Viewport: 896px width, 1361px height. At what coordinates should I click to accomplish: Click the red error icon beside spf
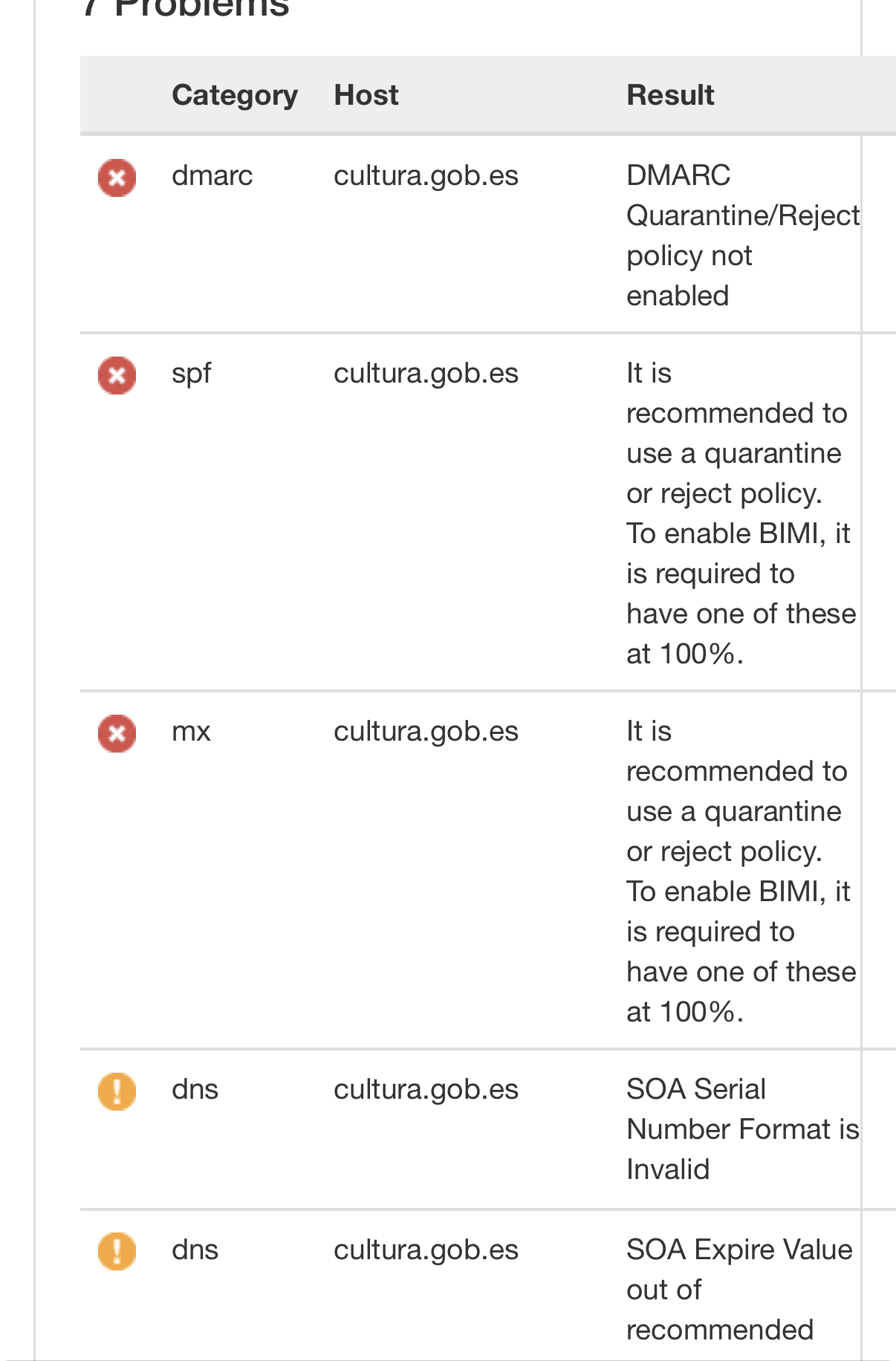click(x=116, y=375)
